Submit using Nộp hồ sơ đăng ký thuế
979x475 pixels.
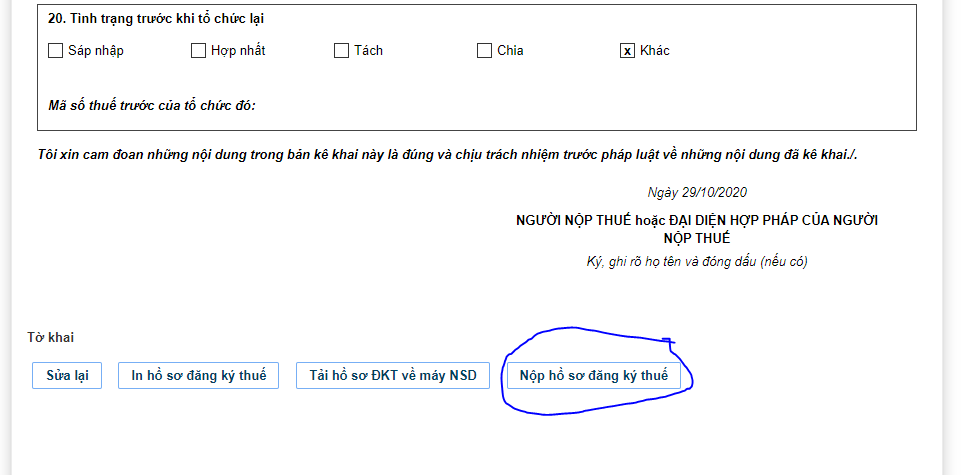pos(594,375)
